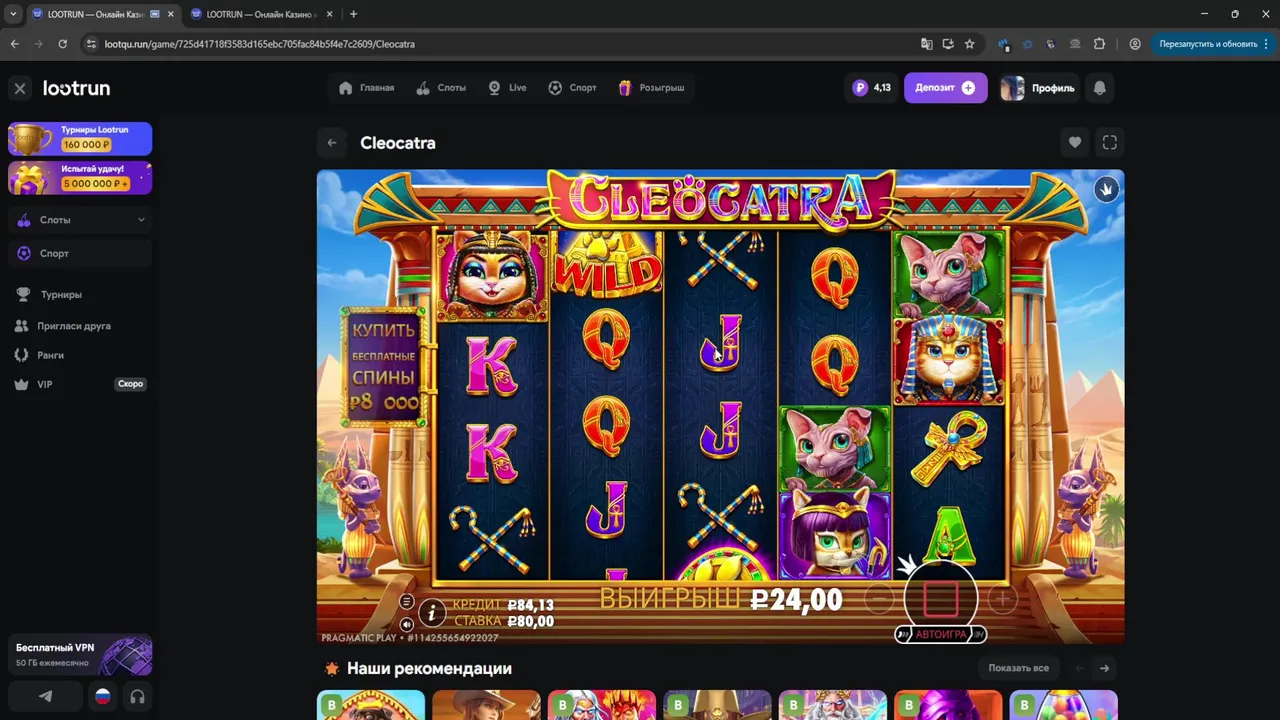Screen dimensions: 1280x720
Task: Open Турниры in the sidebar
Action: click(x=60, y=295)
